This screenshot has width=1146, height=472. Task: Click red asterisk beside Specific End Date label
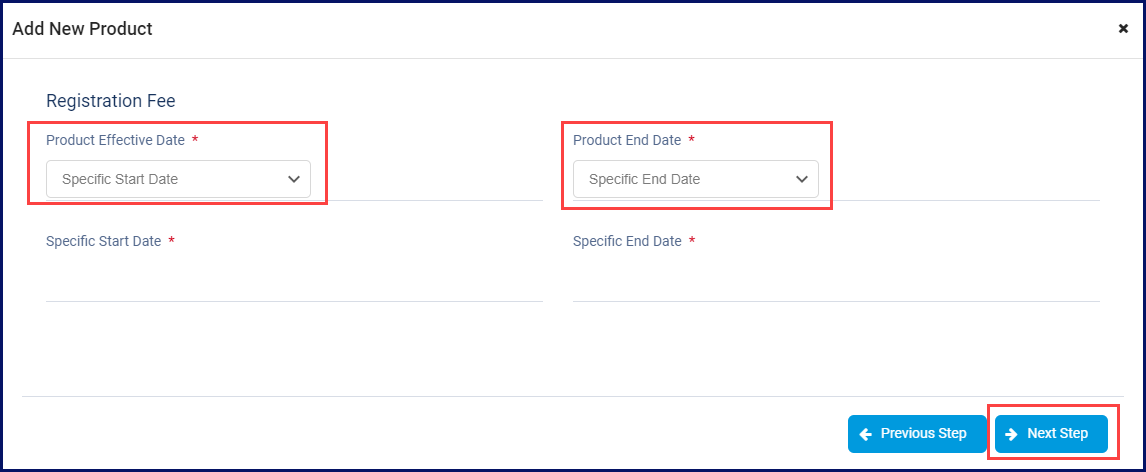click(692, 241)
